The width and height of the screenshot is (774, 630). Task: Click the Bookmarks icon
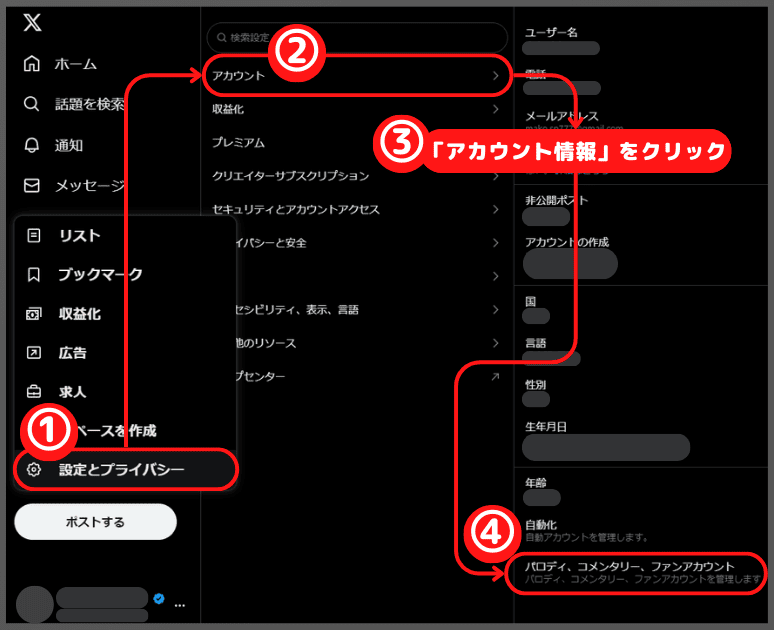point(34,274)
